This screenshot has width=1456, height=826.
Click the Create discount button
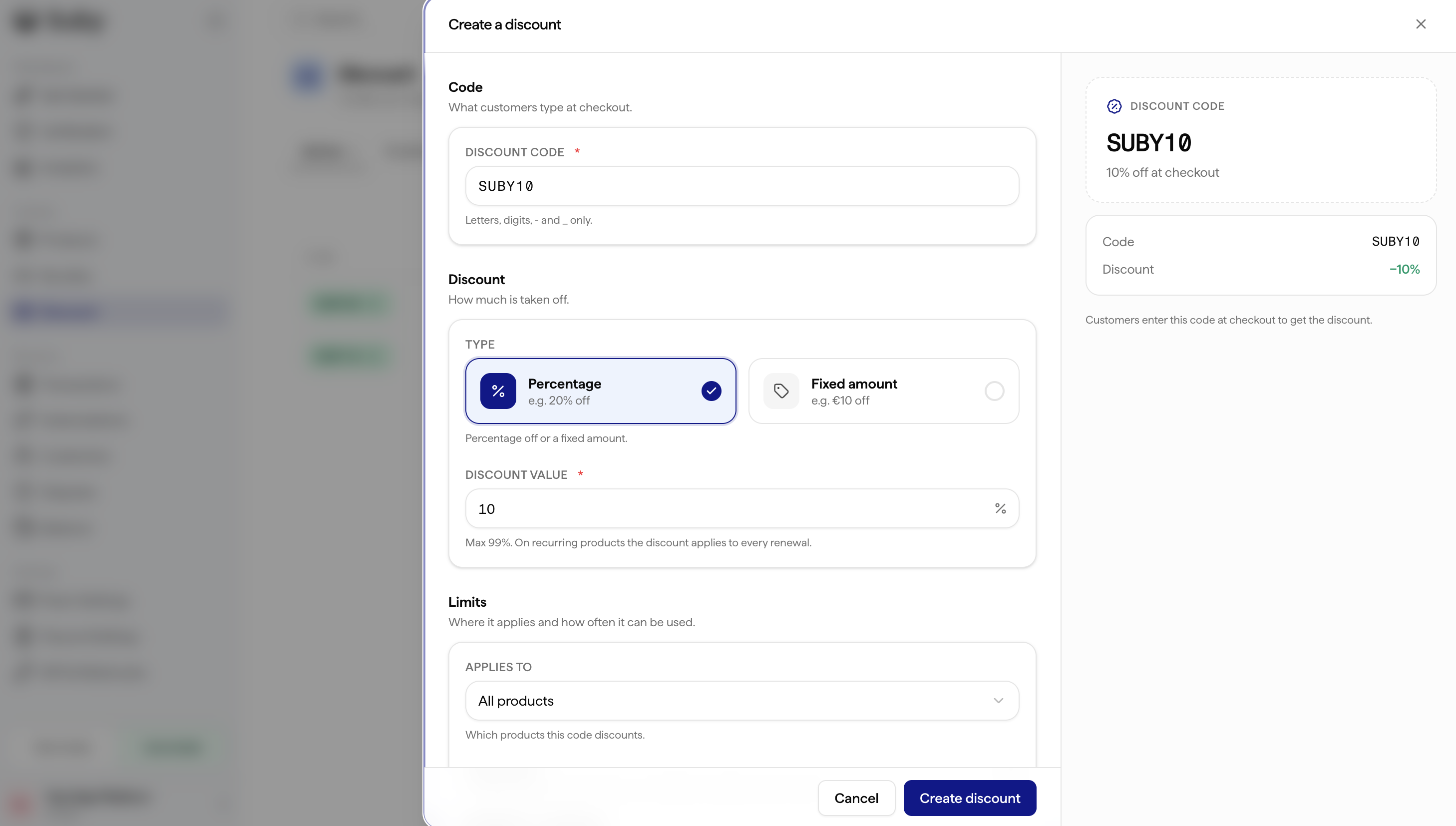tap(969, 798)
